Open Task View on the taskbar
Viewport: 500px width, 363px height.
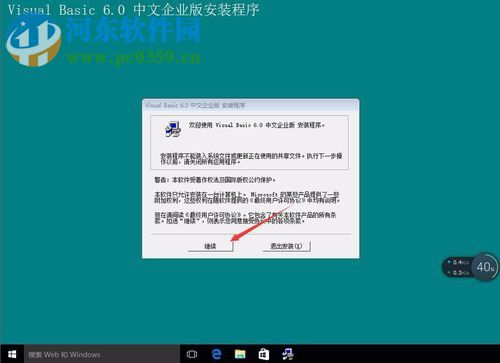click(x=192, y=354)
